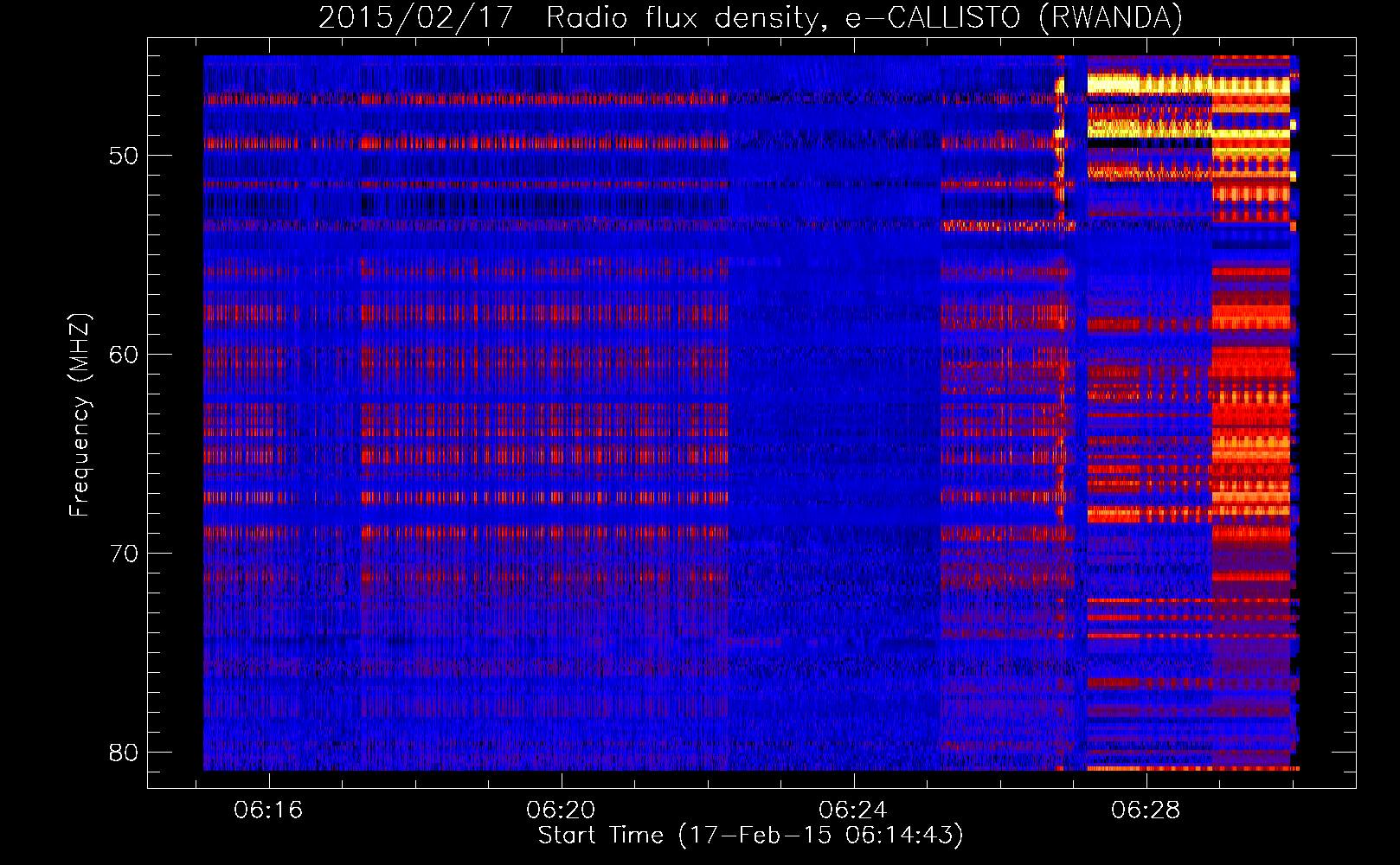Click the 06:28 time tick label
Screen dimensions: 1400x865
point(1146,810)
